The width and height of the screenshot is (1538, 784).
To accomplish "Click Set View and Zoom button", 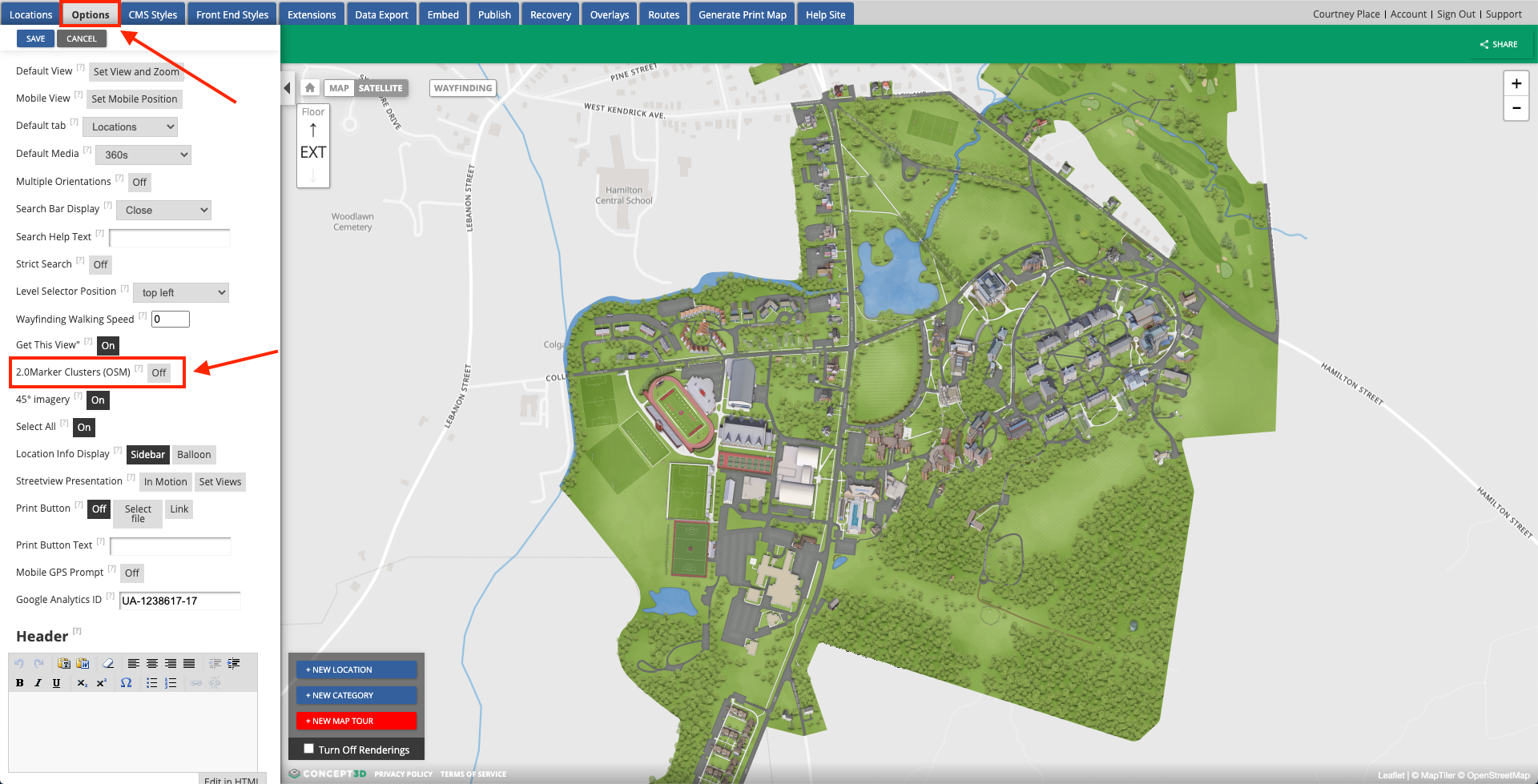I will [x=136, y=72].
